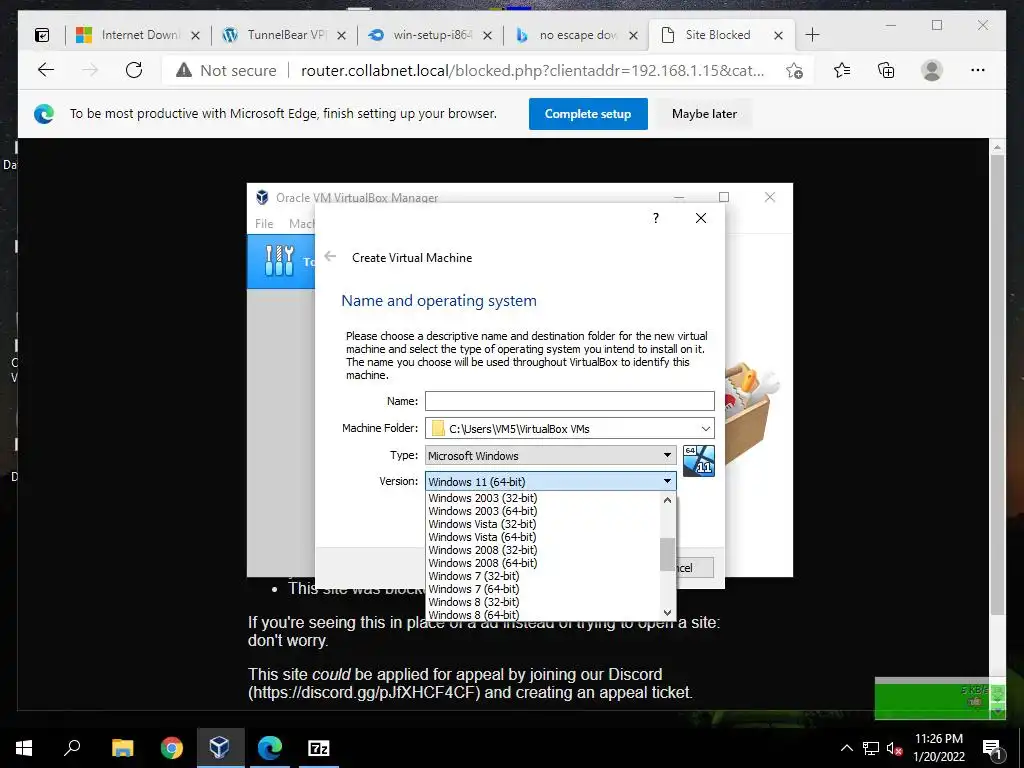The height and width of the screenshot is (768, 1024).
Task: Click the version list scroll up arrow
Action: [667, 500]
